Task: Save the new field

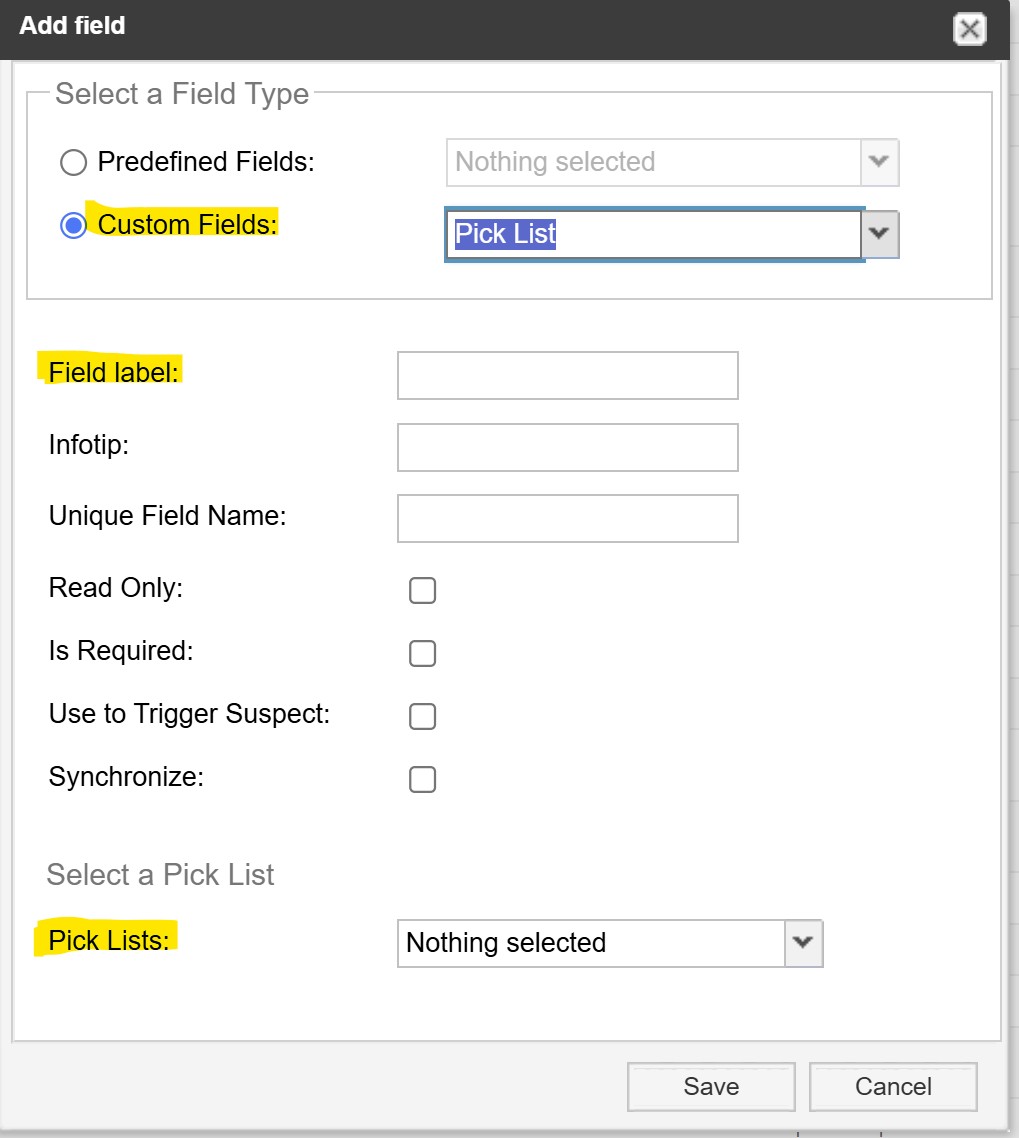Action: tap(711, 1086)
